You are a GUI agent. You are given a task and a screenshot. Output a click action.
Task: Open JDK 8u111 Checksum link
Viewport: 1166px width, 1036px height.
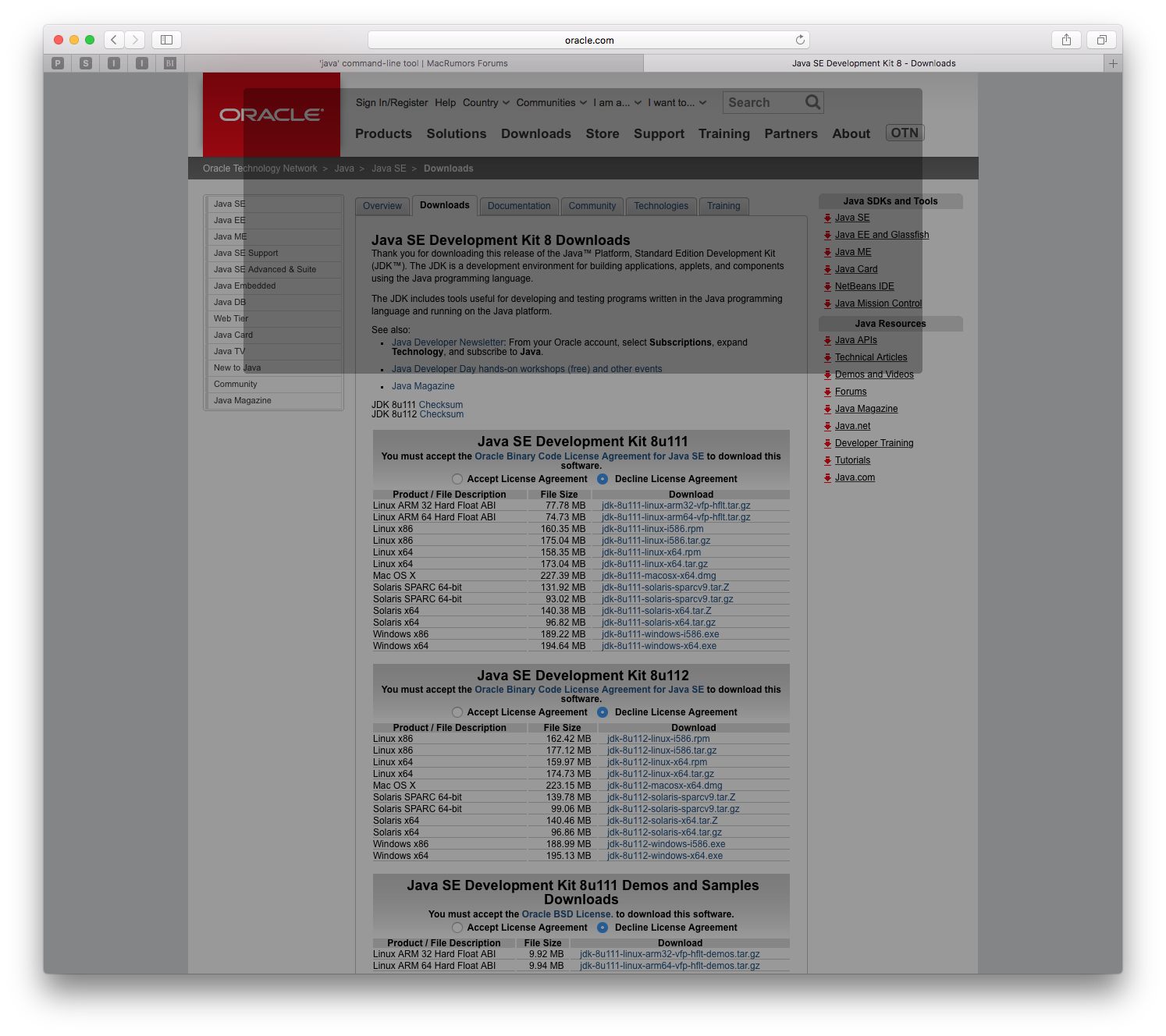[x=441, y=405]
